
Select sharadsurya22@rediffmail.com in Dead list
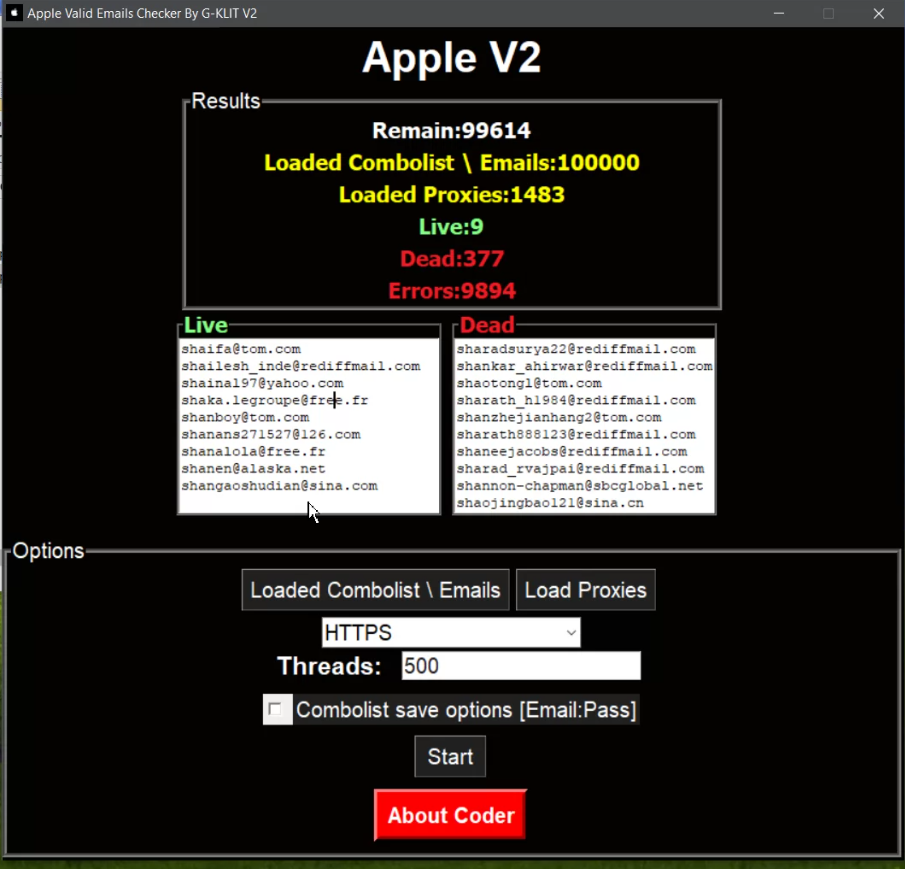580,348
